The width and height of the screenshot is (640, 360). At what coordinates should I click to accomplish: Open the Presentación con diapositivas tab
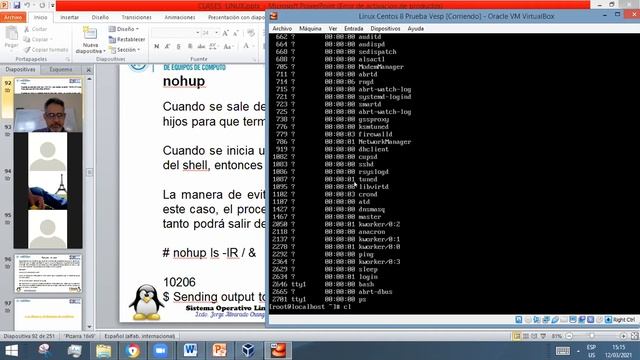[236, 18]
